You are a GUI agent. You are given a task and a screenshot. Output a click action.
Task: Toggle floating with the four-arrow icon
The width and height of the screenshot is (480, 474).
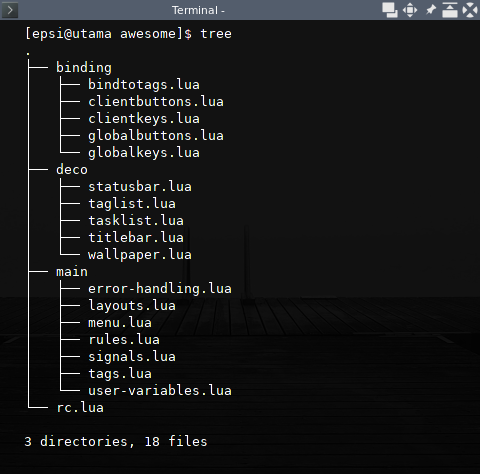click(x=410, y=10)
